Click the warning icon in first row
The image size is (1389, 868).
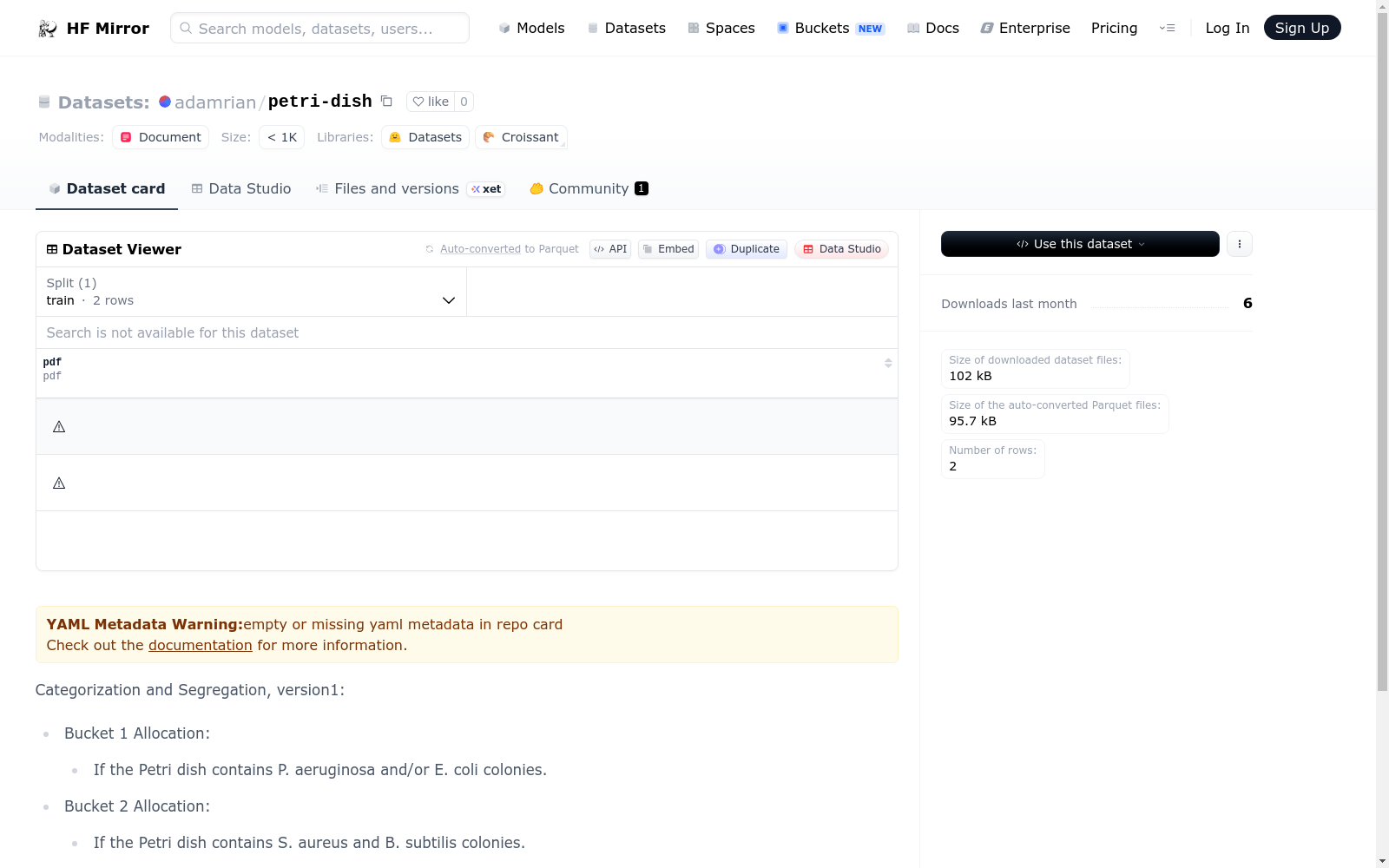[59, 427]
